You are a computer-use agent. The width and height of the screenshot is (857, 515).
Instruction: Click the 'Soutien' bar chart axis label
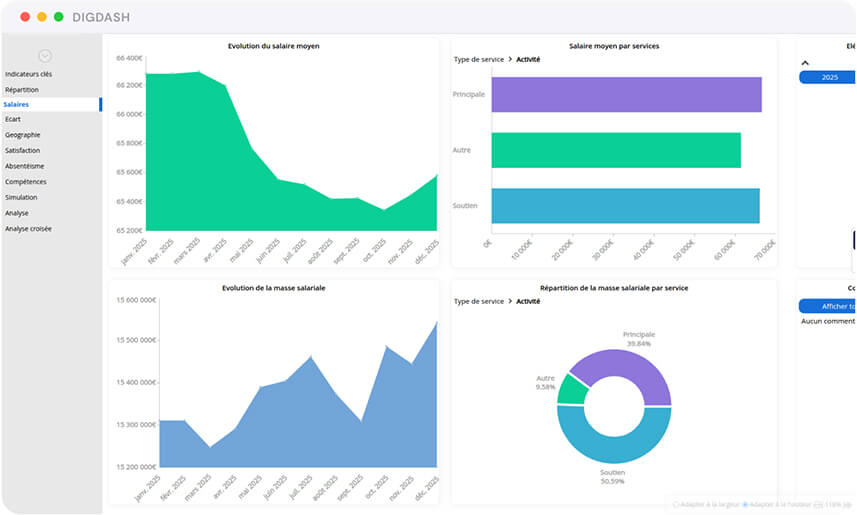click(465, 206)
